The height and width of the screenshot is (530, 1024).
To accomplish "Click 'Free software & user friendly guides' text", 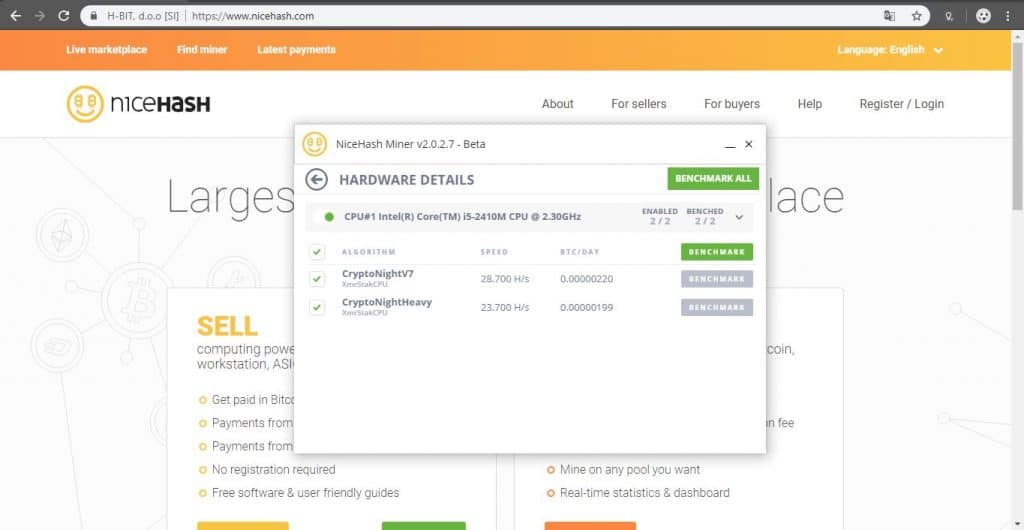I will pos(306,493).
